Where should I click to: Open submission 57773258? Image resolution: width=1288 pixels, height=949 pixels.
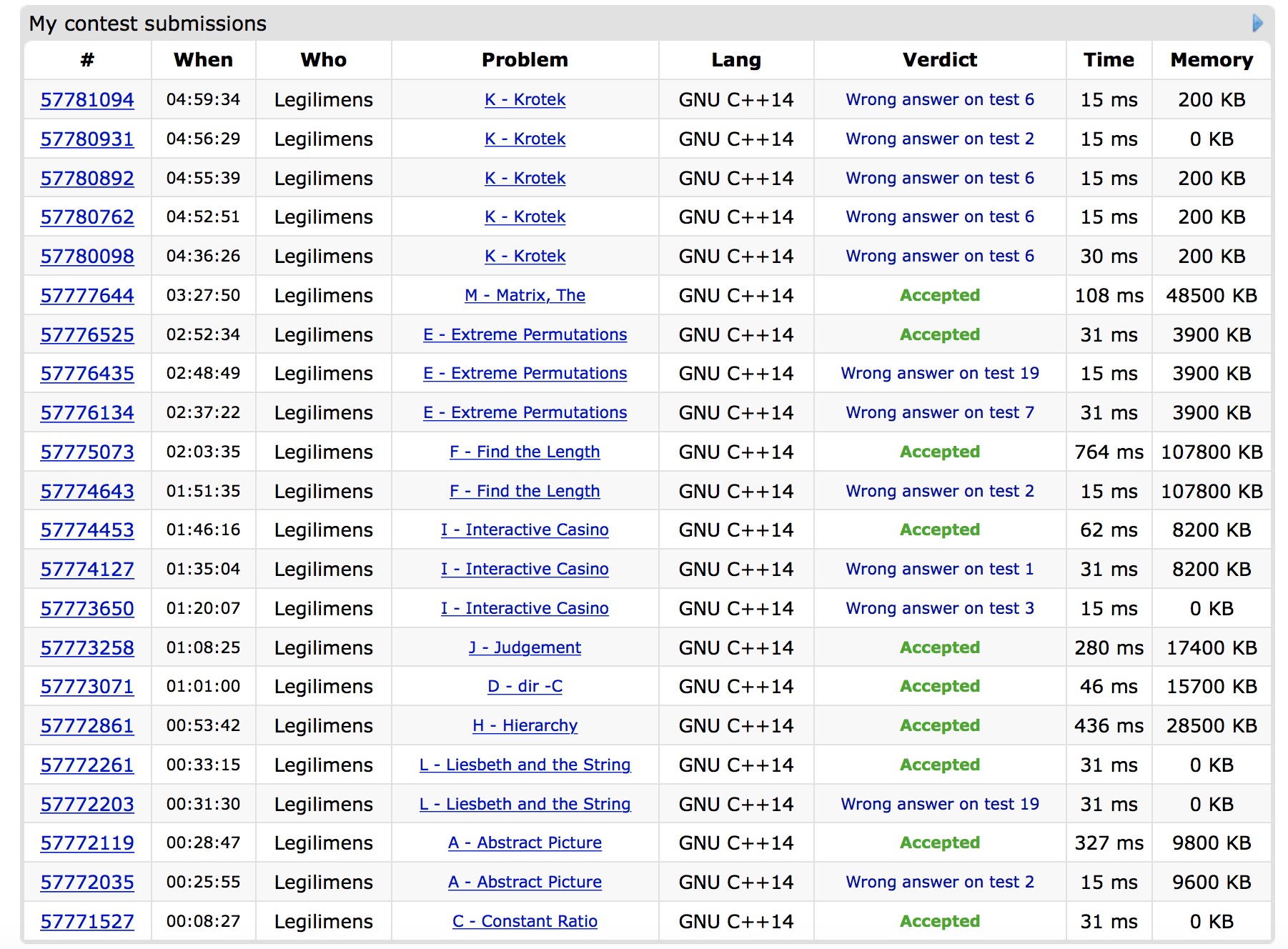click(87, 648)
